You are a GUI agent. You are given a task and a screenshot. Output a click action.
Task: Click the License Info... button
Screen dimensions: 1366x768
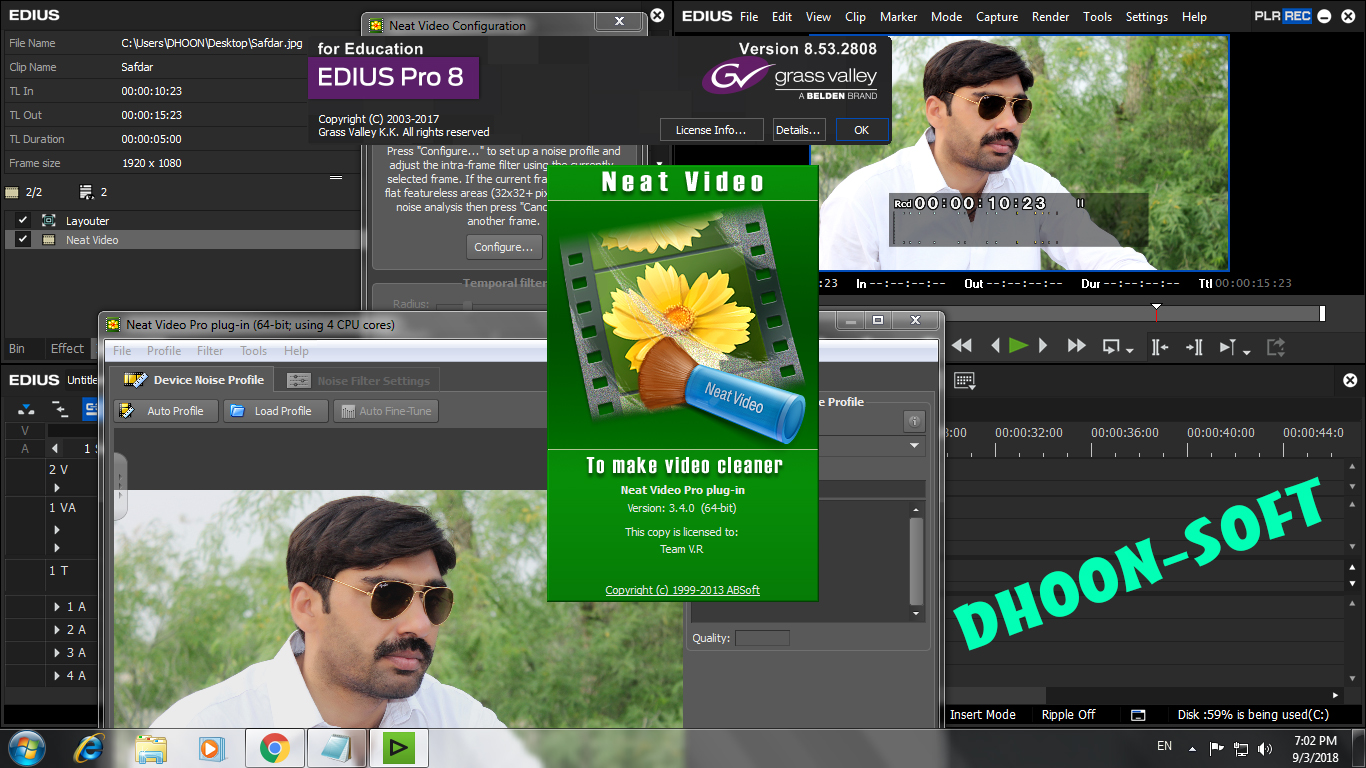coord(711,130)
